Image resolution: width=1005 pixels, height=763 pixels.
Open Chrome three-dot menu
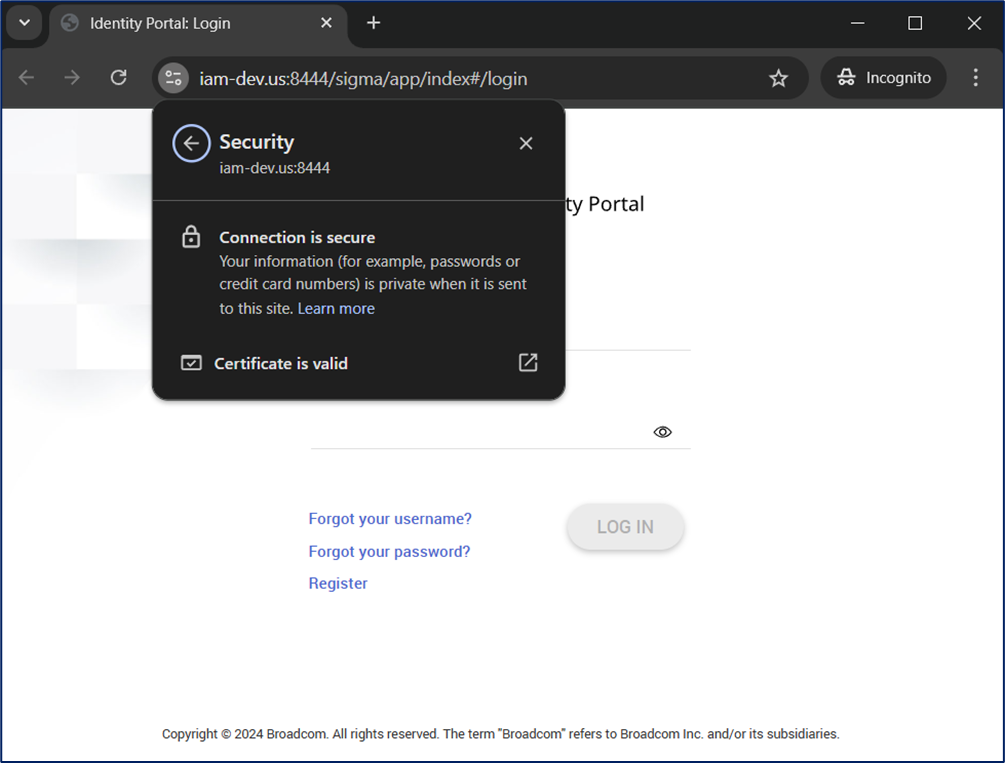click(x=975, y=78)
